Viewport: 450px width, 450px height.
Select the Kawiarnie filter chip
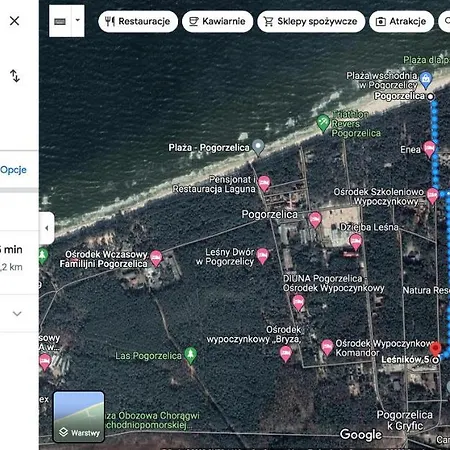point(217,22)
